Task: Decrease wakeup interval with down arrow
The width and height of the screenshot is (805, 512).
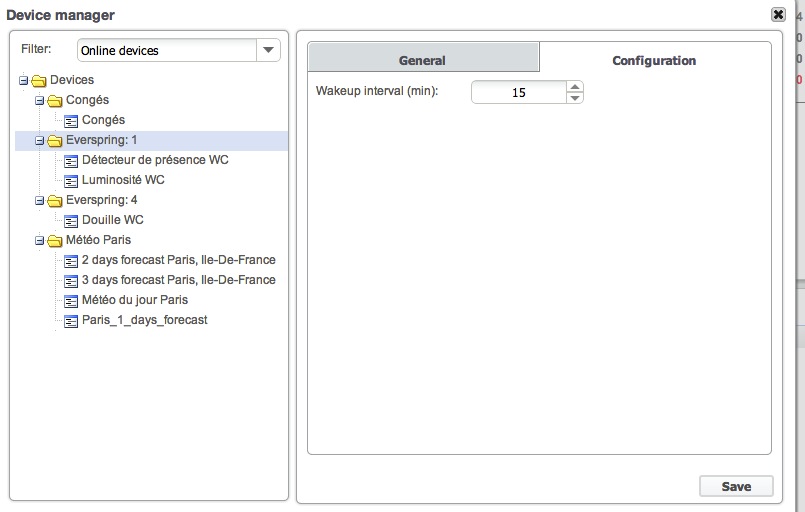Action: click(574, 98)
